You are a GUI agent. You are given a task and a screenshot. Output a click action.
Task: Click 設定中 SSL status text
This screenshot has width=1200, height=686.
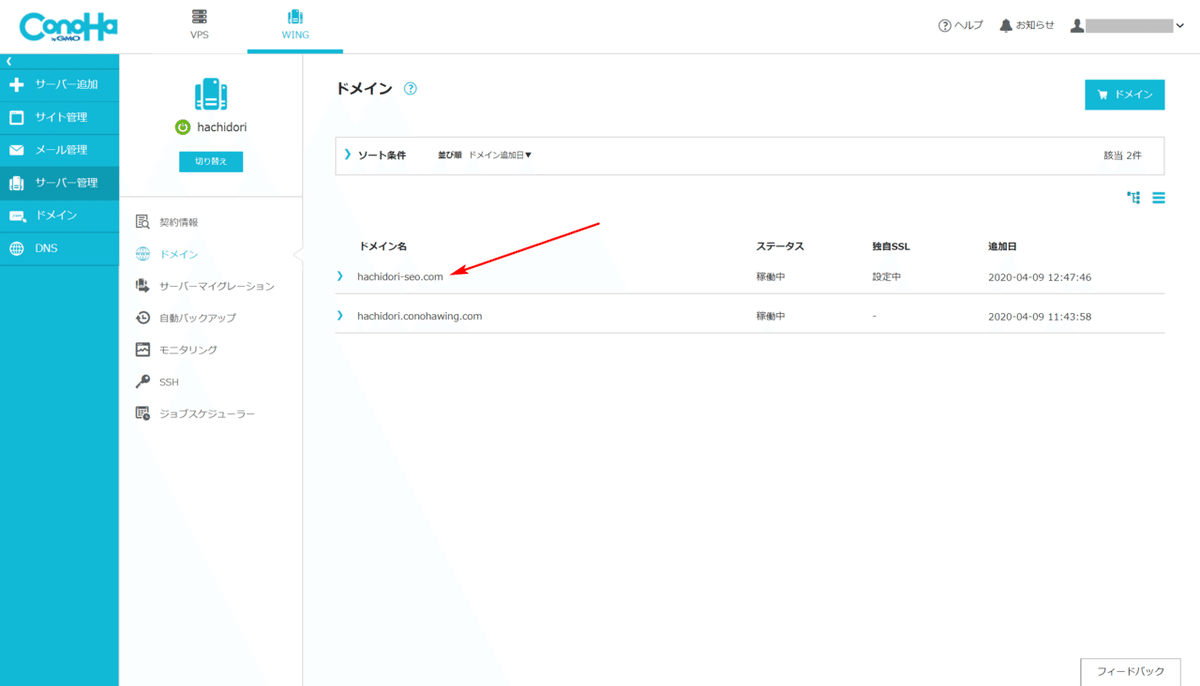[887, 277]
